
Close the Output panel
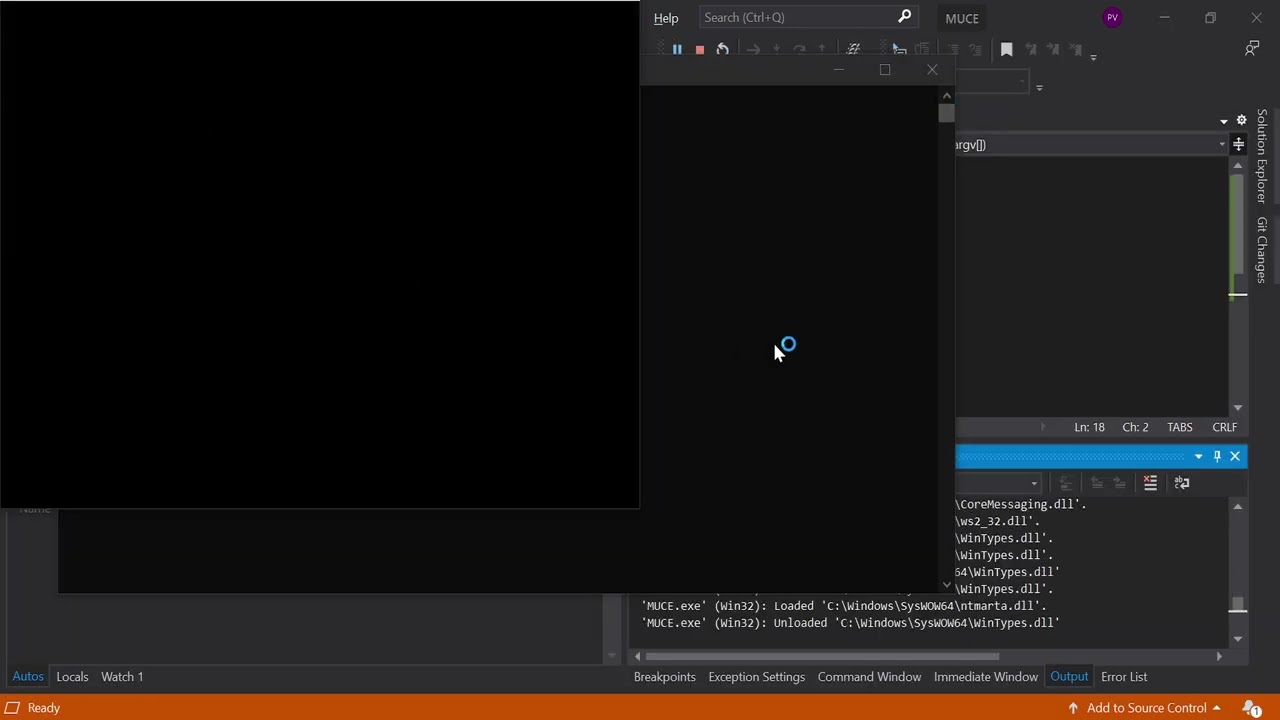pos(1235,456)
